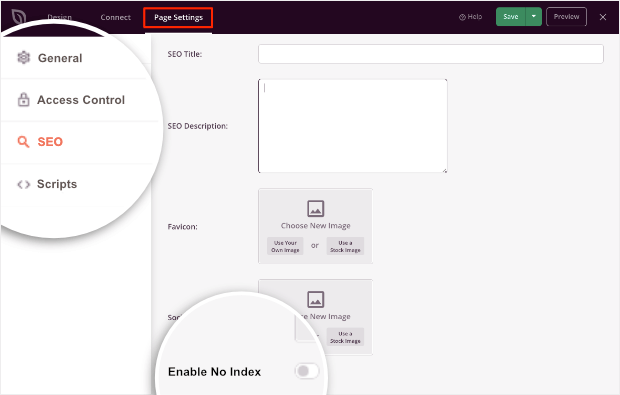Click Use Your Own Image for Favicon

click(285, 246)
